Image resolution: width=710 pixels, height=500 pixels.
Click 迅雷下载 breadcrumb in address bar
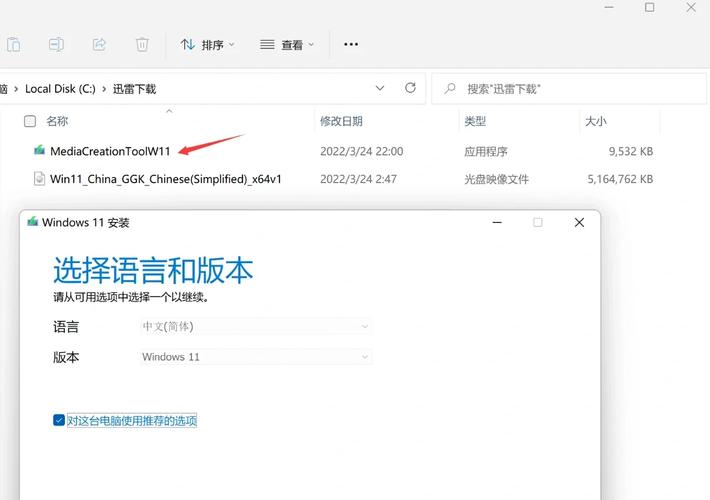(134, 89)
